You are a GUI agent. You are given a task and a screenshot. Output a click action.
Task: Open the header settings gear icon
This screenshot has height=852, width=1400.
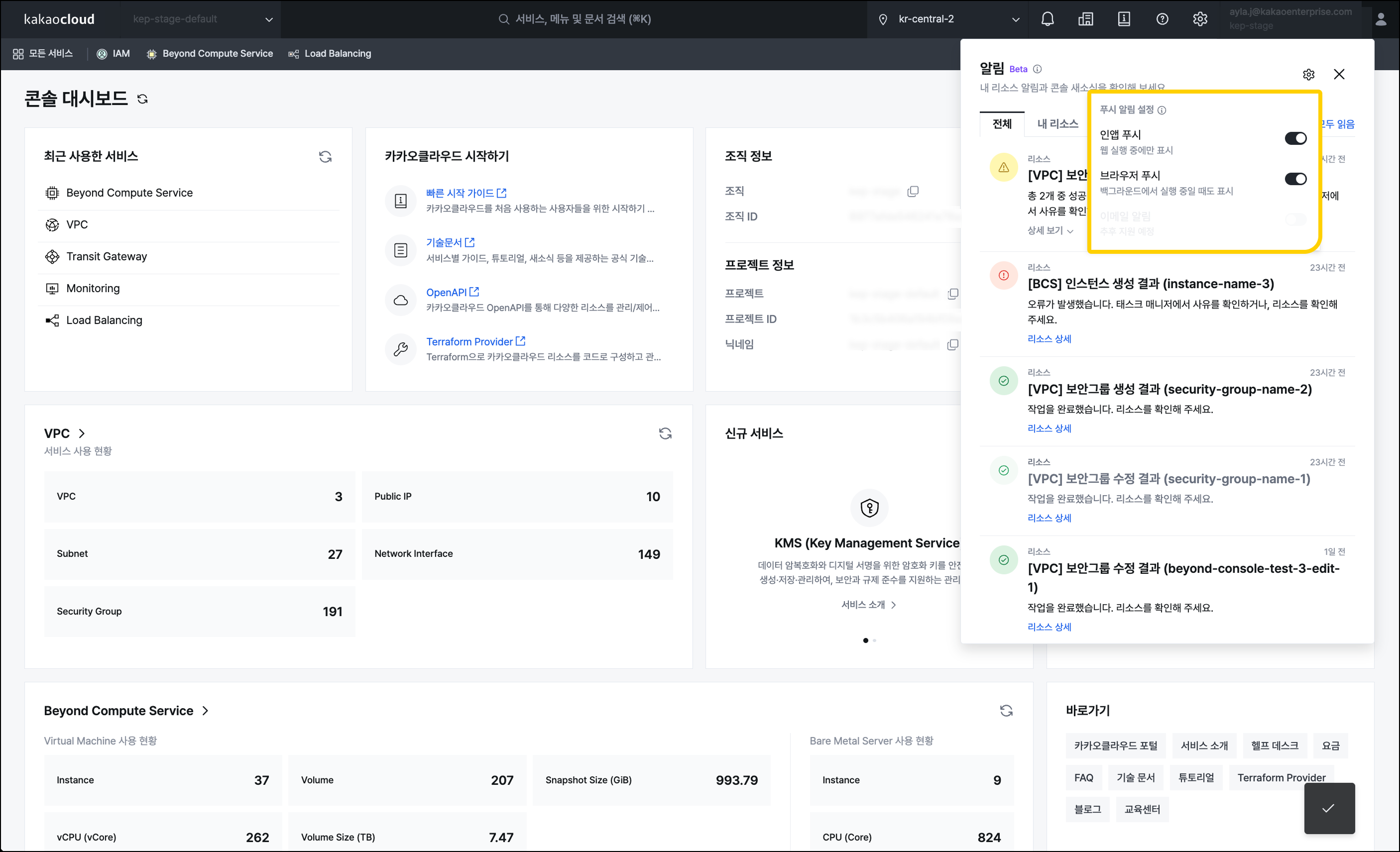point(1200,19)
